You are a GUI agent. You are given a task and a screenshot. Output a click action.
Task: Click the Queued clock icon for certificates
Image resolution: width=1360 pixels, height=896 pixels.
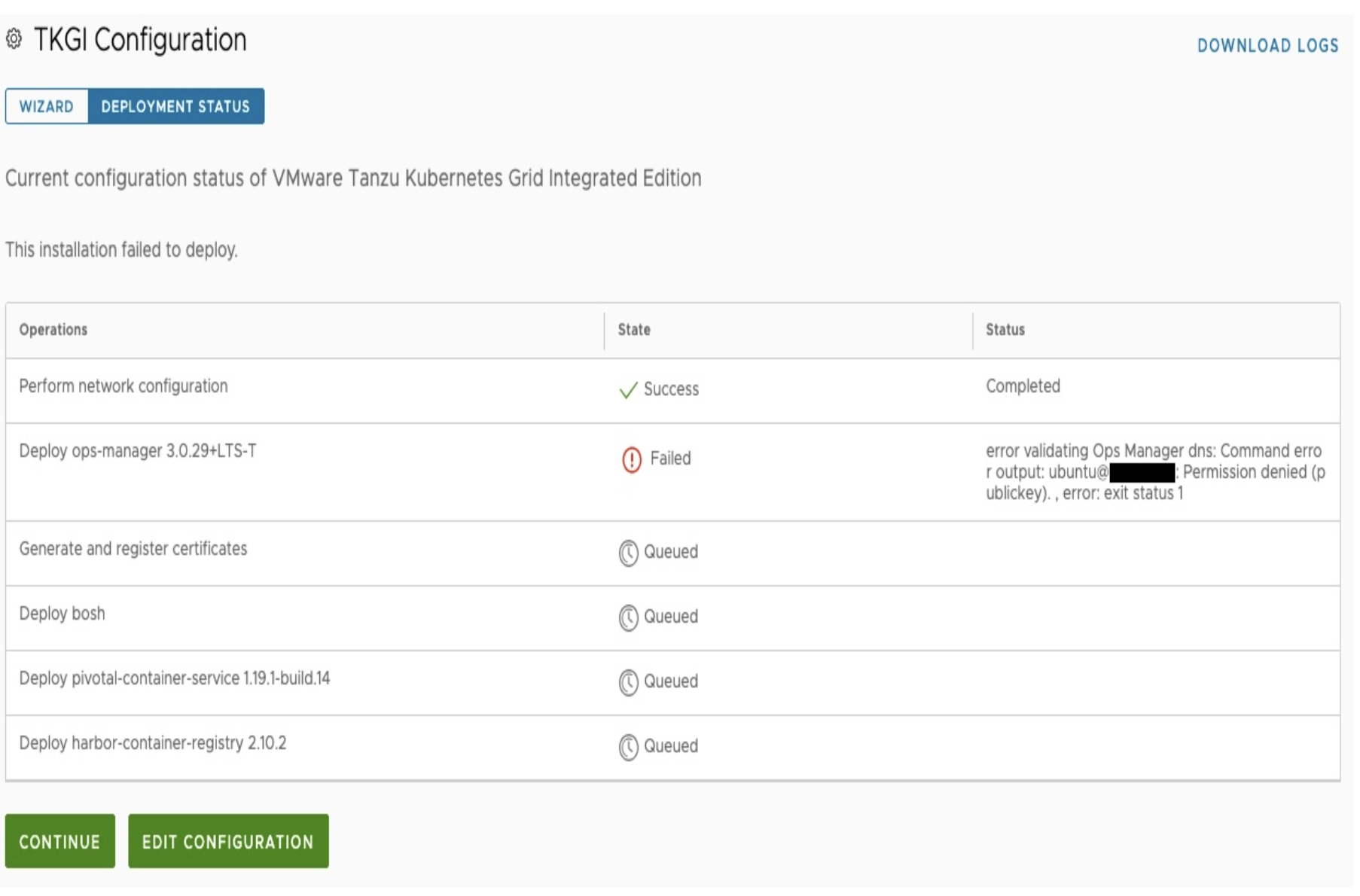click(x=628, y=553)
